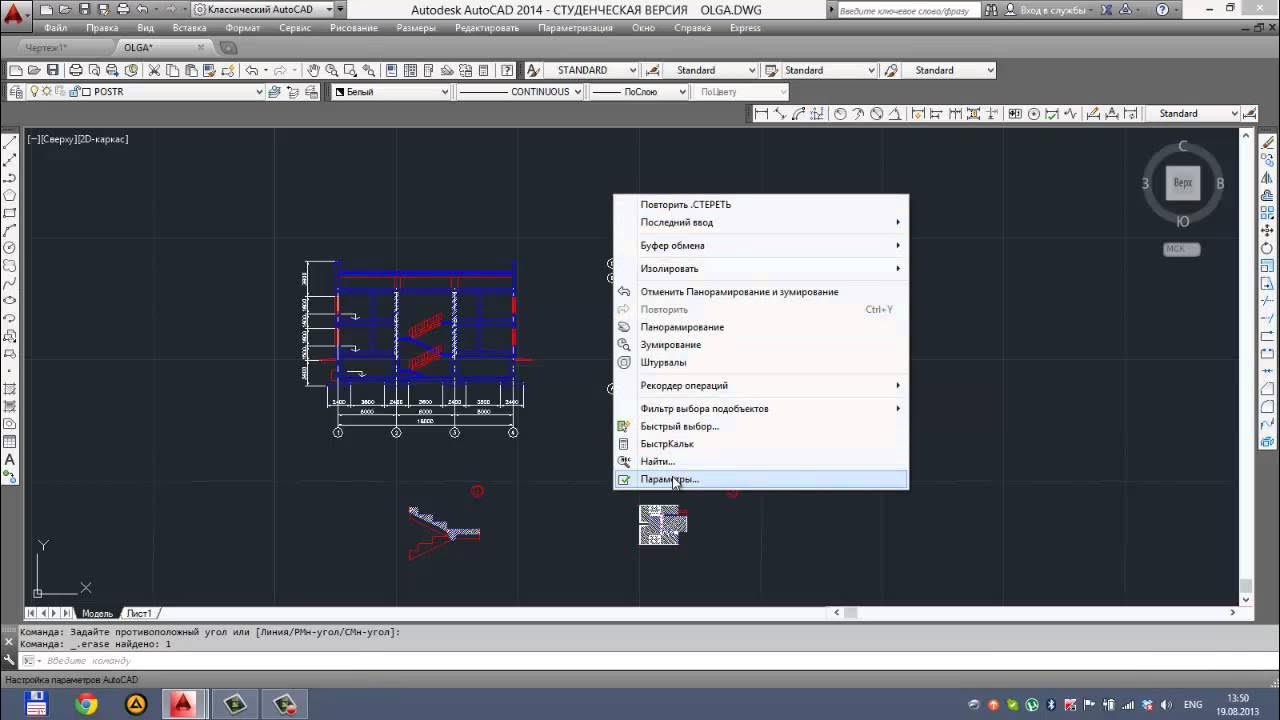The height and width of the screenshot is (720, 1280).
Task: Select the Erase tool in the Modify toolbar
Action: pos(1267,143)
